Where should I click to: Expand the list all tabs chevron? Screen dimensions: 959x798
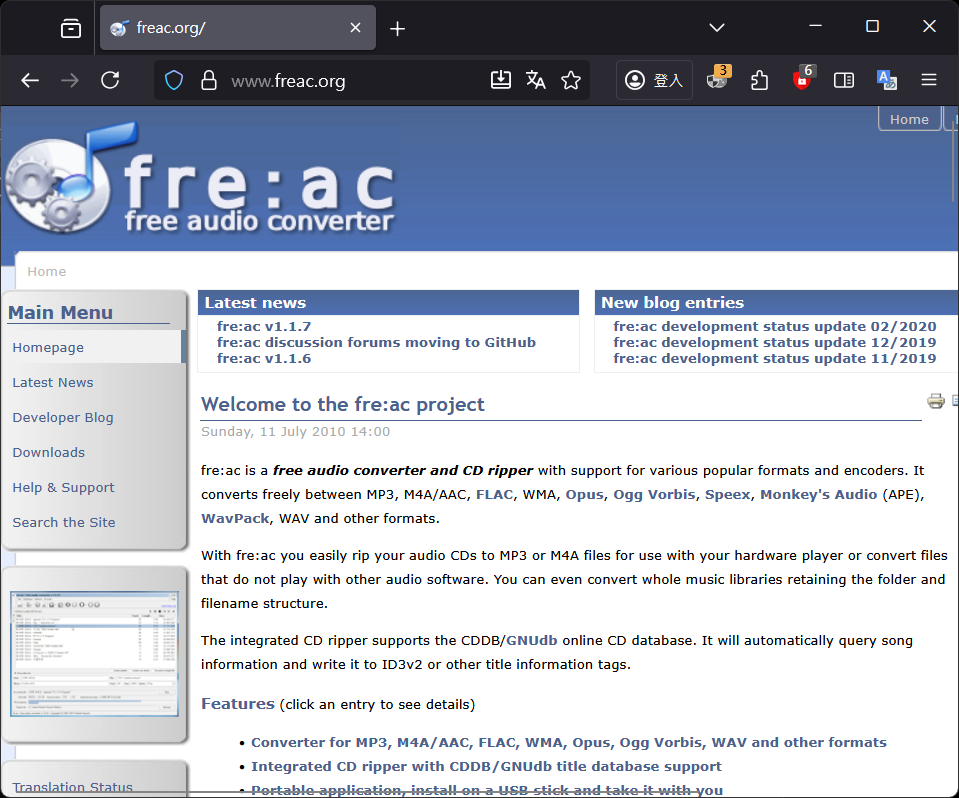(x=716, y=27)
